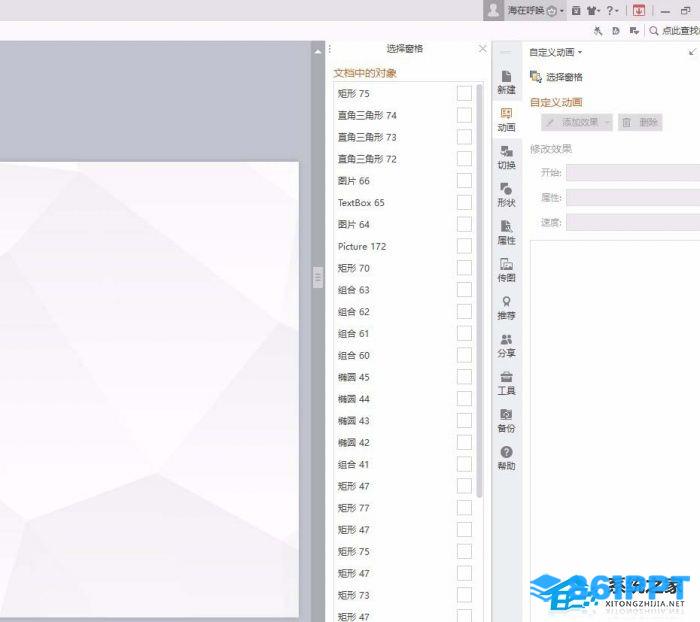Viewport: 700px width, 622px height.
Task: Select 矩形 73 in the object list
Action: click(x=354, y=596)
